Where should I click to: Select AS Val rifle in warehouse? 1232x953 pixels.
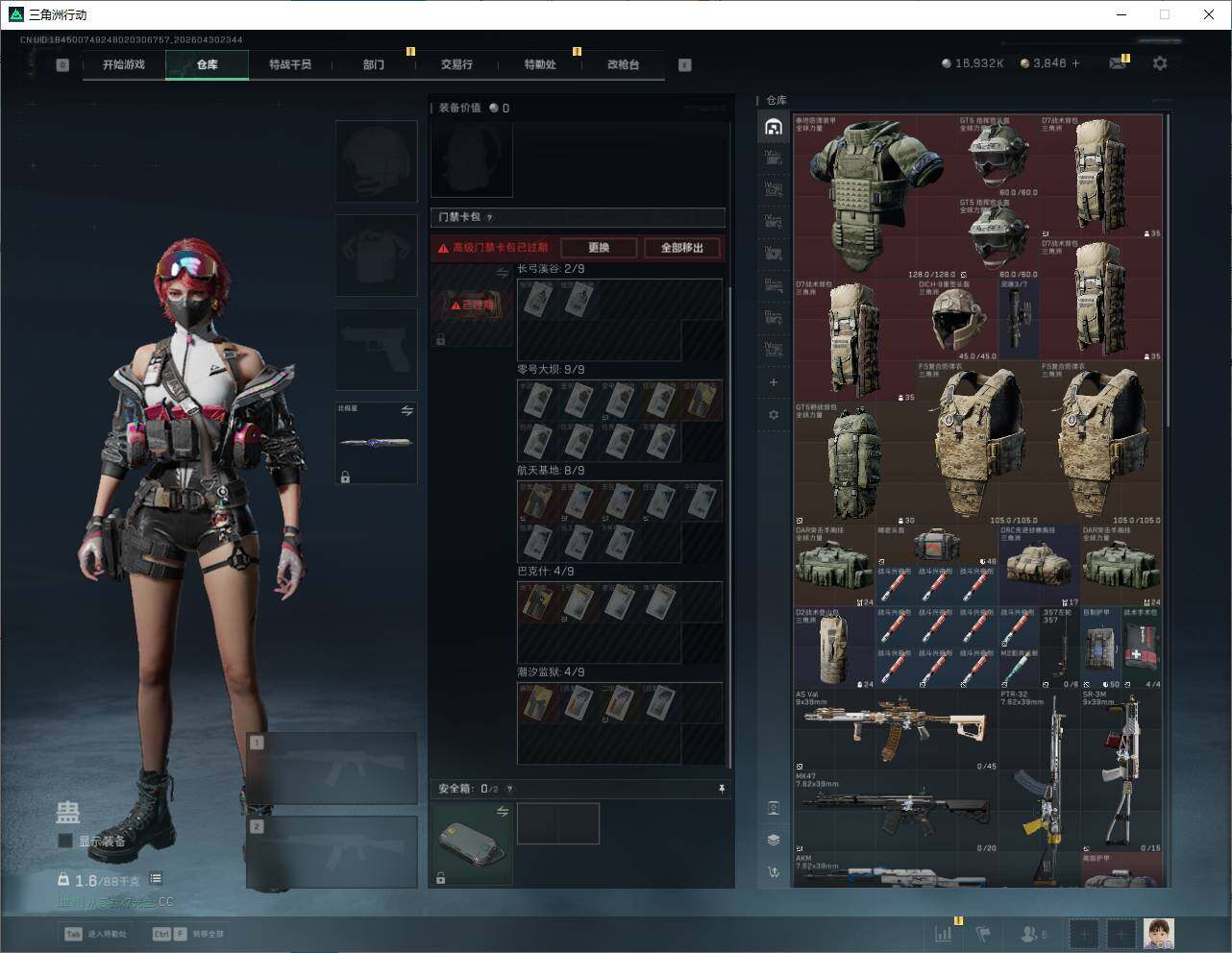[895, 729]
